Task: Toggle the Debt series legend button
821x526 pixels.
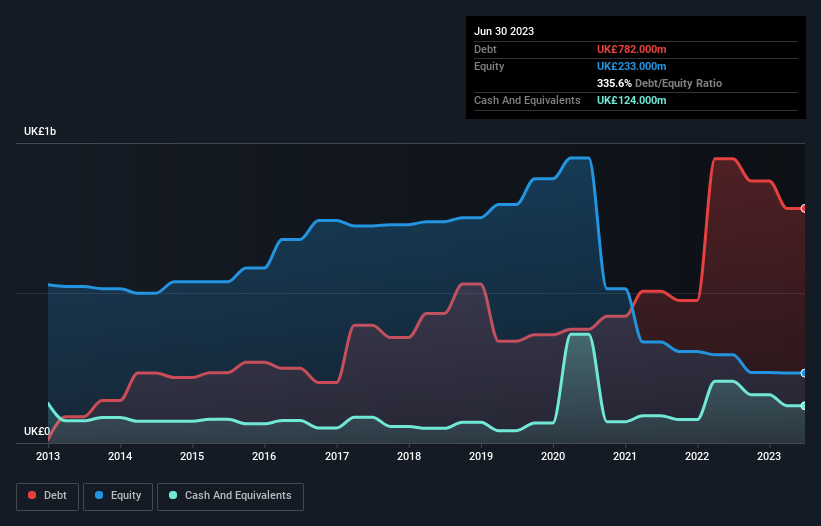Action: [48, 496]
